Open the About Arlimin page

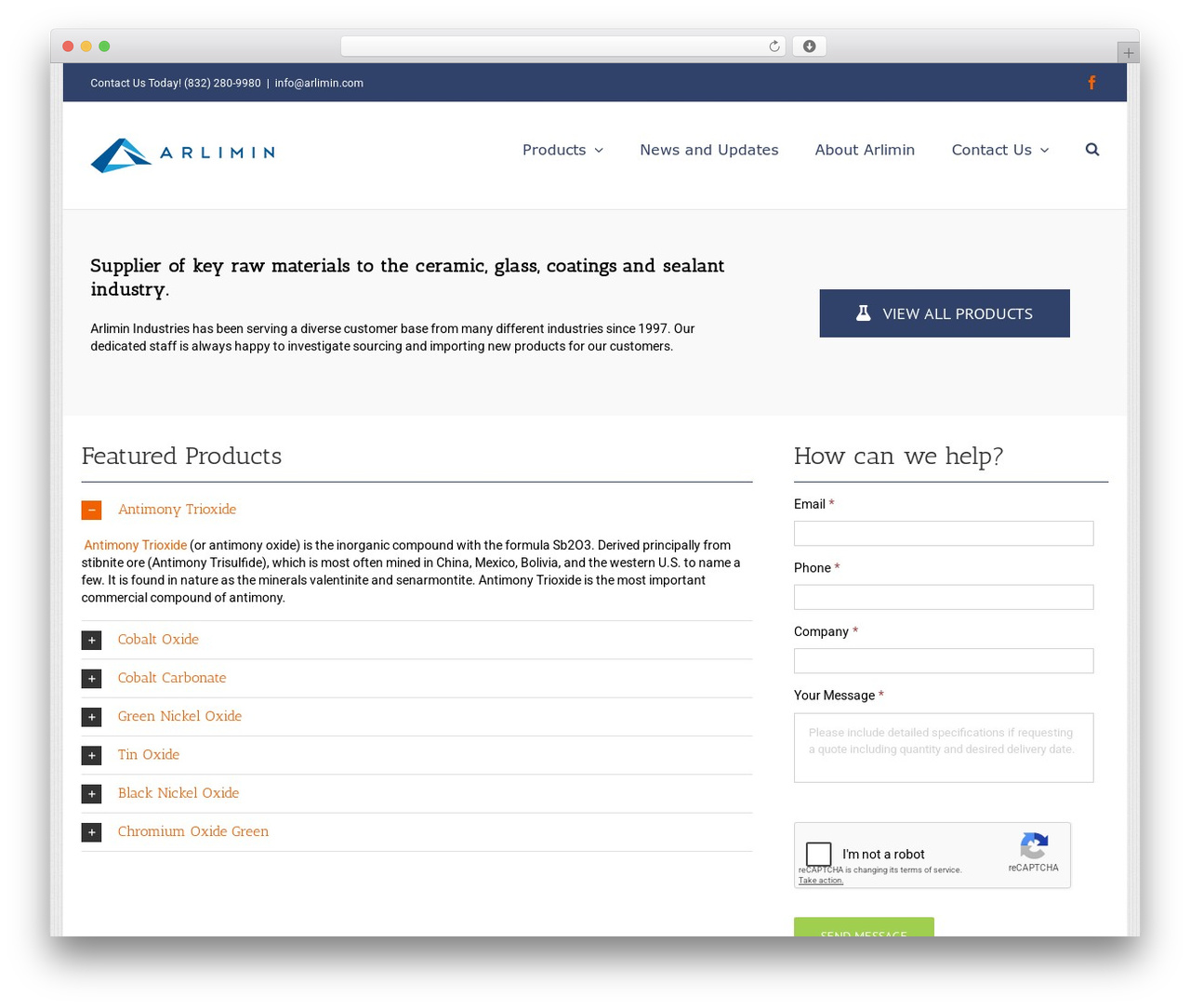click(x=865, y=150)
